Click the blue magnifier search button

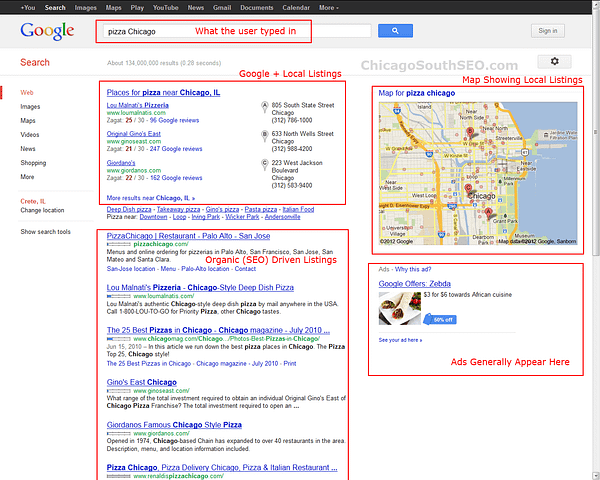pos(395,31)
